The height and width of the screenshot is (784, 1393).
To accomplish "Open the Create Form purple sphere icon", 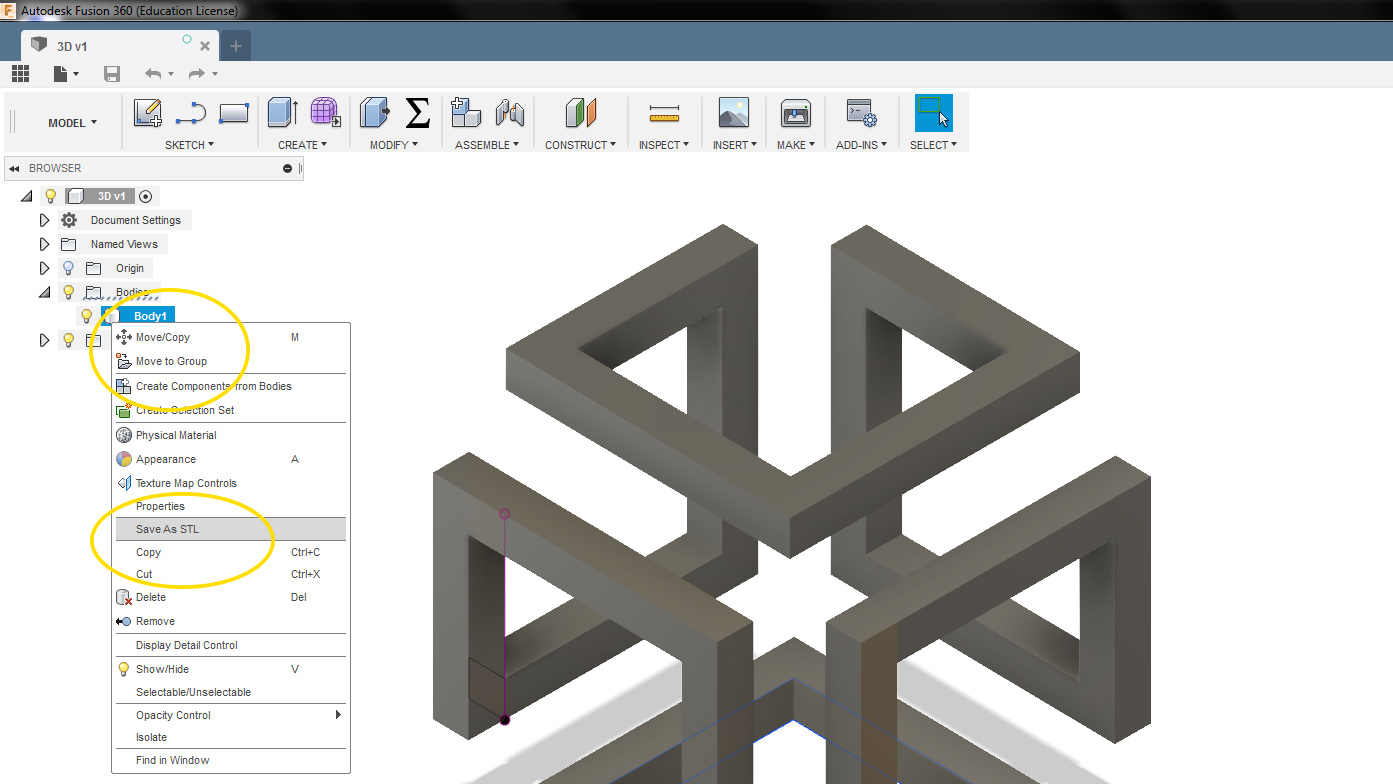I will (325, 113).
